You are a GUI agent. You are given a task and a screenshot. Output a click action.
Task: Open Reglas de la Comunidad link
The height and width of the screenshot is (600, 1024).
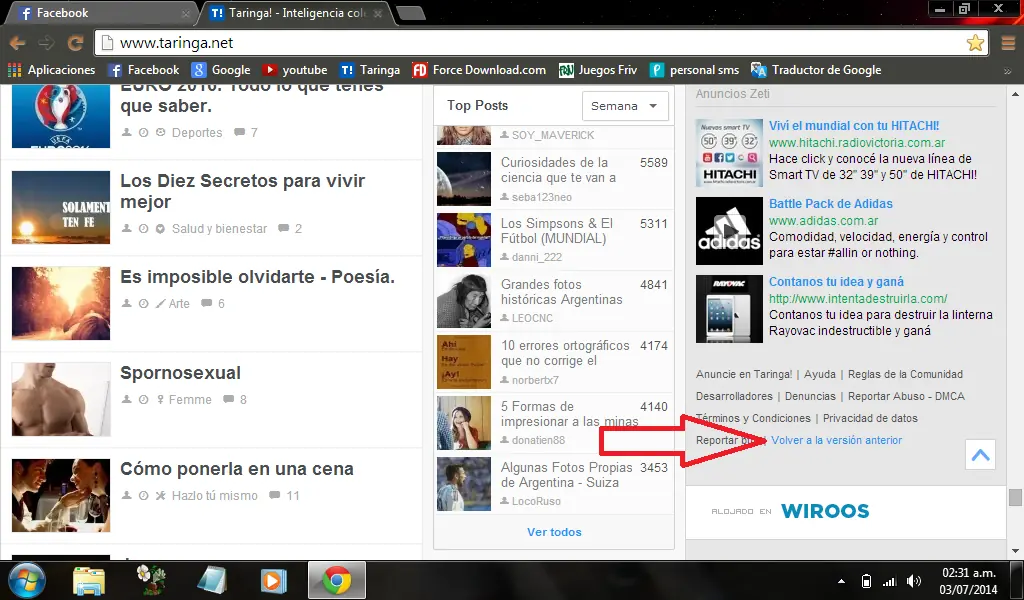(905, 375)
